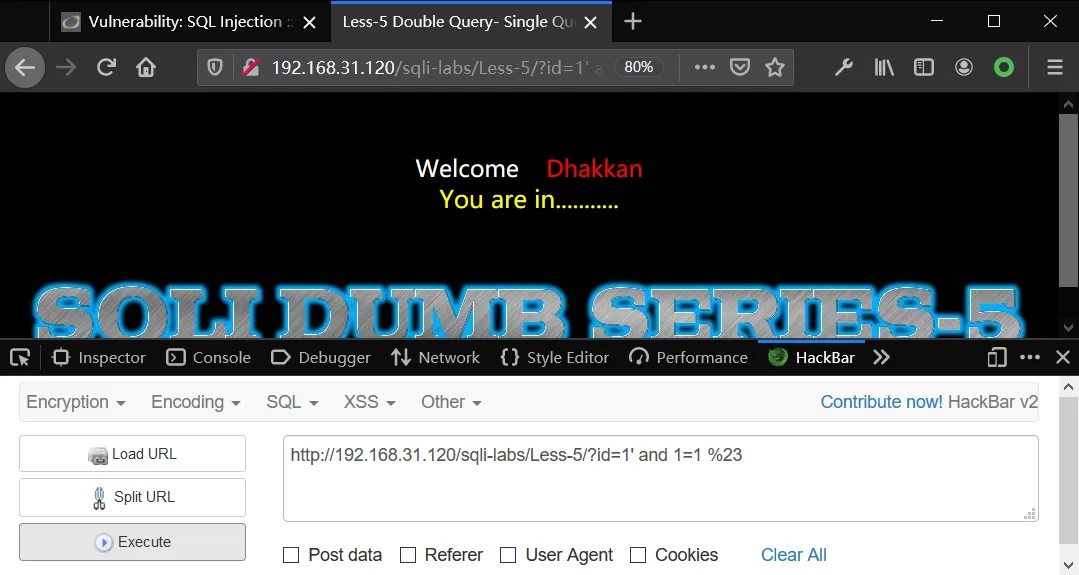Viewport: 1079px width, 575px height.
Task: Switch to Vulnerability: SQL Injection tab
Action: point(186,22)
